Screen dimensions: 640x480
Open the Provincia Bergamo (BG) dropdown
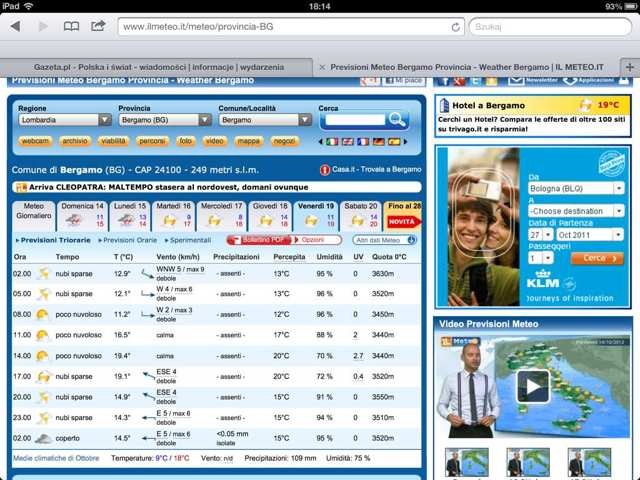point(165,120)
